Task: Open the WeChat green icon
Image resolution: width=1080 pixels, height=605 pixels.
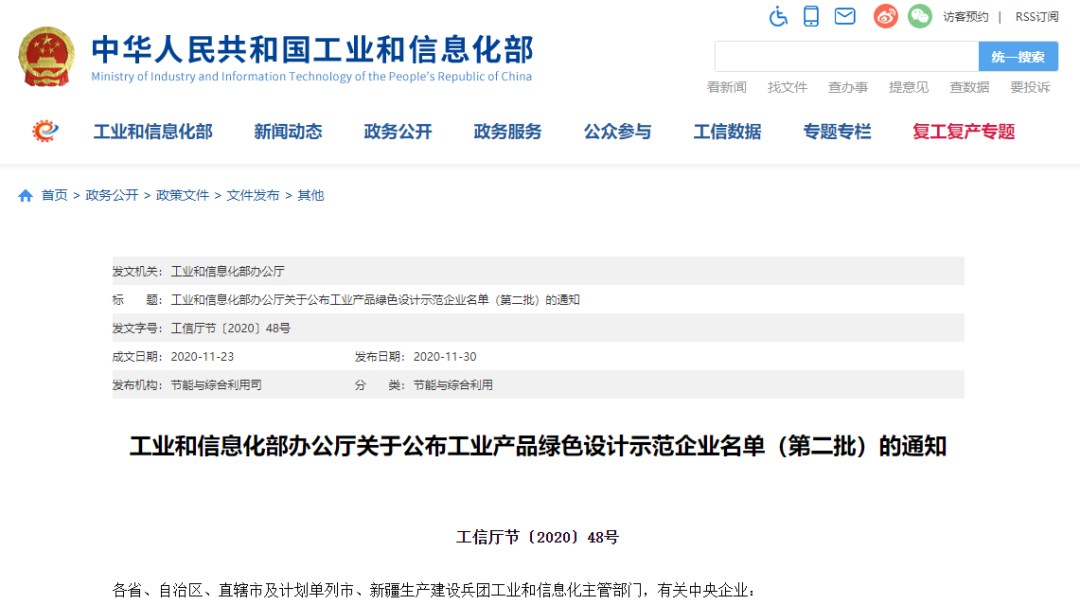Action: coord(919,16)
